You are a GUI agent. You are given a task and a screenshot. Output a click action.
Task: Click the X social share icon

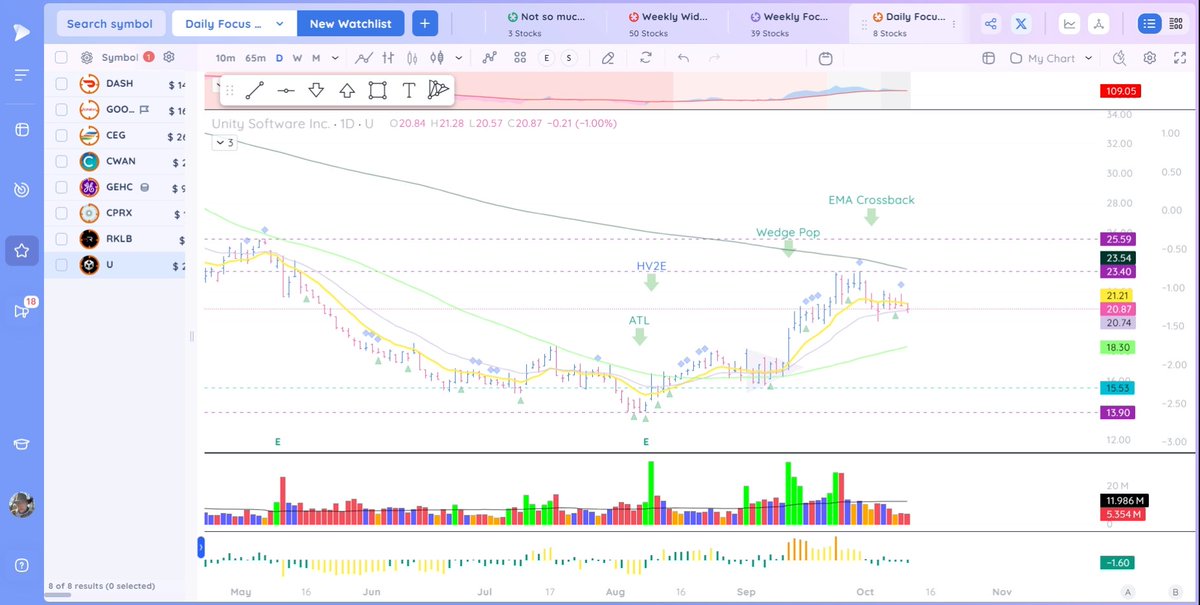click(1019, 22)
